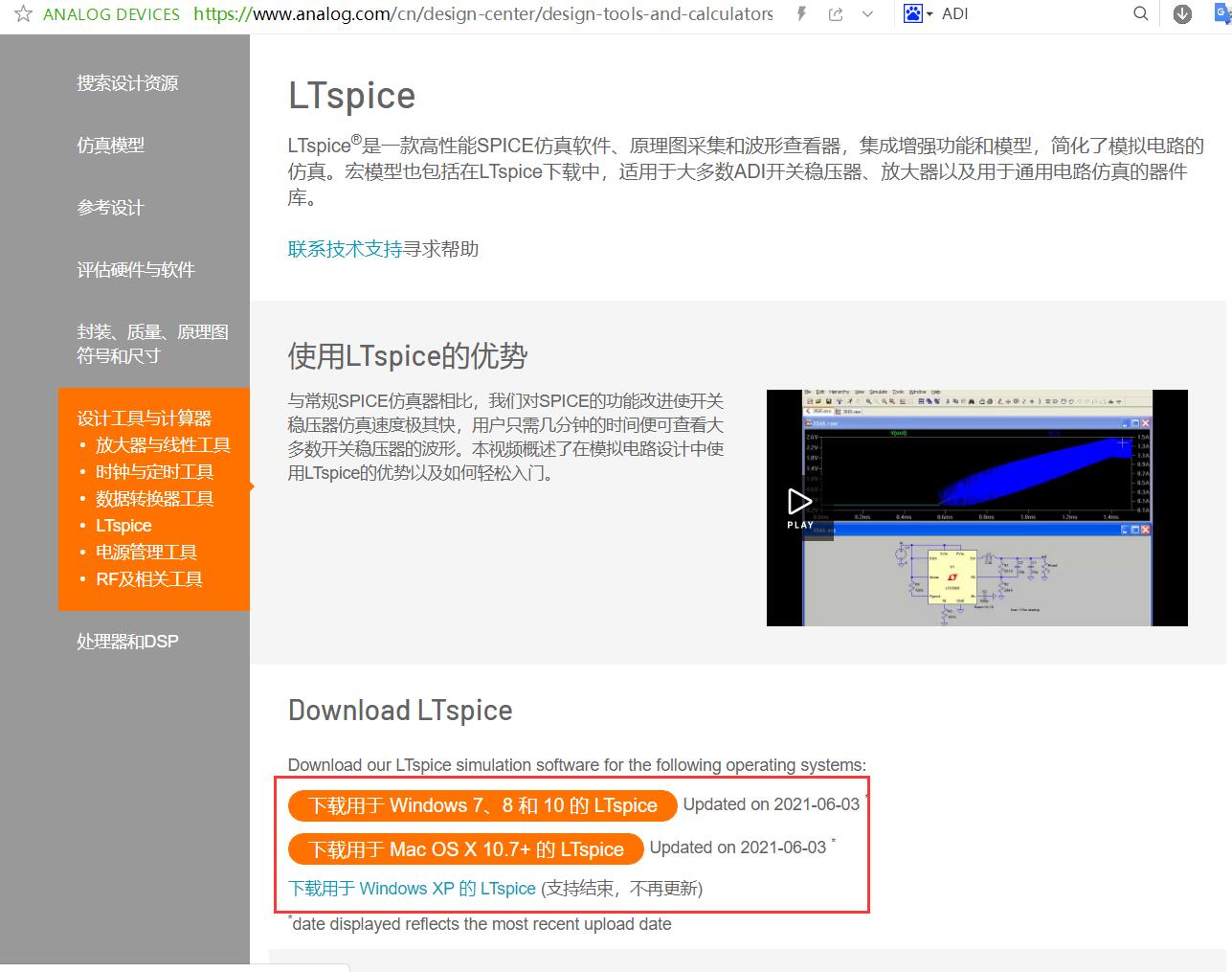
Task: Click the share icon in address bar
Action: [x=836, y=13]
